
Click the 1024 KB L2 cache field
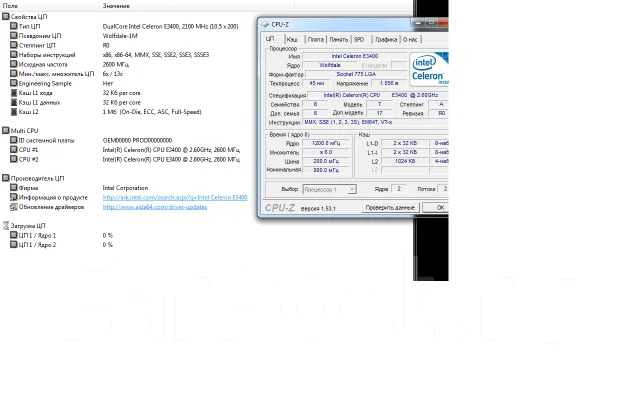[x=405, y=161]
